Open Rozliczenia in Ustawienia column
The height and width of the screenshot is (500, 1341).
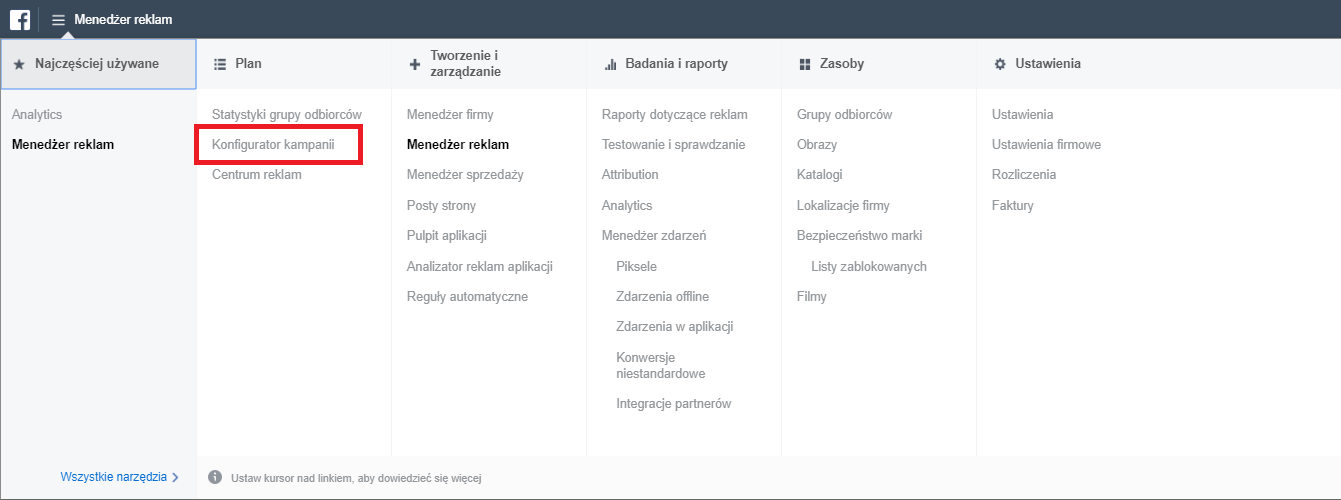tap(1024, 175)
